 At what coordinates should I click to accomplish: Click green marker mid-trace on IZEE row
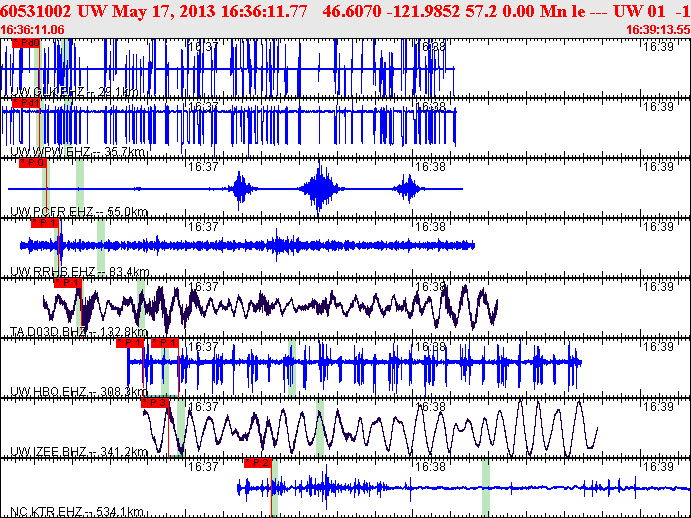[320, 428]
